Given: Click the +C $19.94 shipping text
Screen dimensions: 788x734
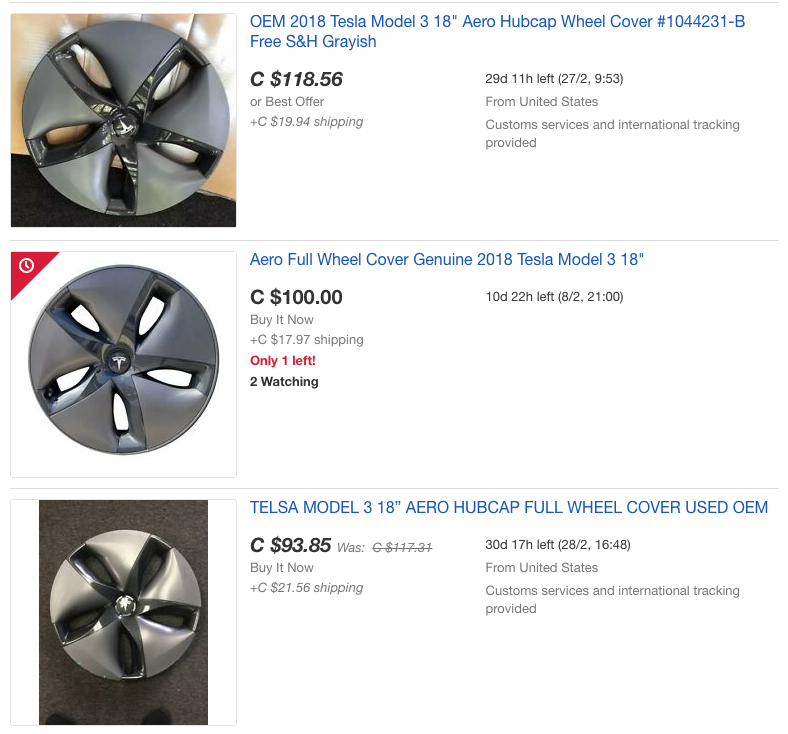Looking at the screenshot, I should coord(306,122).
